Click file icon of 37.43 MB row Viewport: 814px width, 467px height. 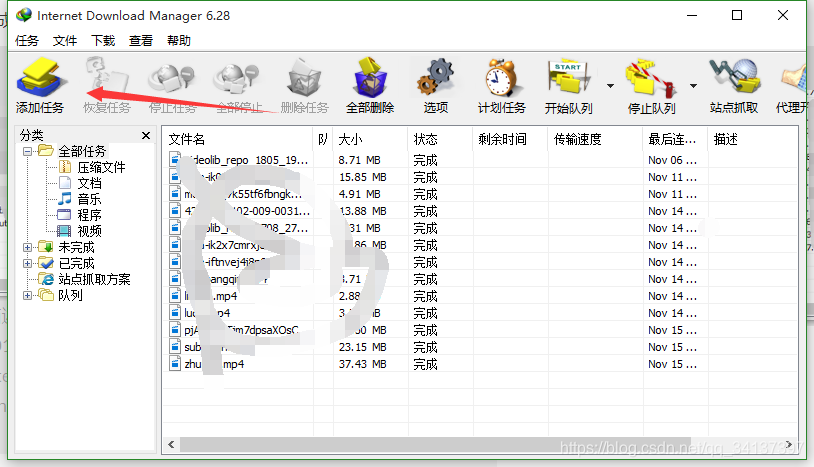point(175,363)
